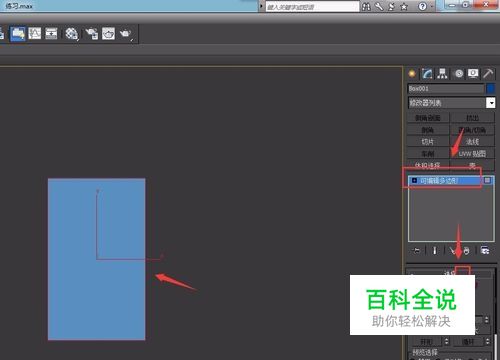Toggle Show End Result icon below stack
Image resolution: width=500 pixels, height=360 pixels.
click(435, 250)
